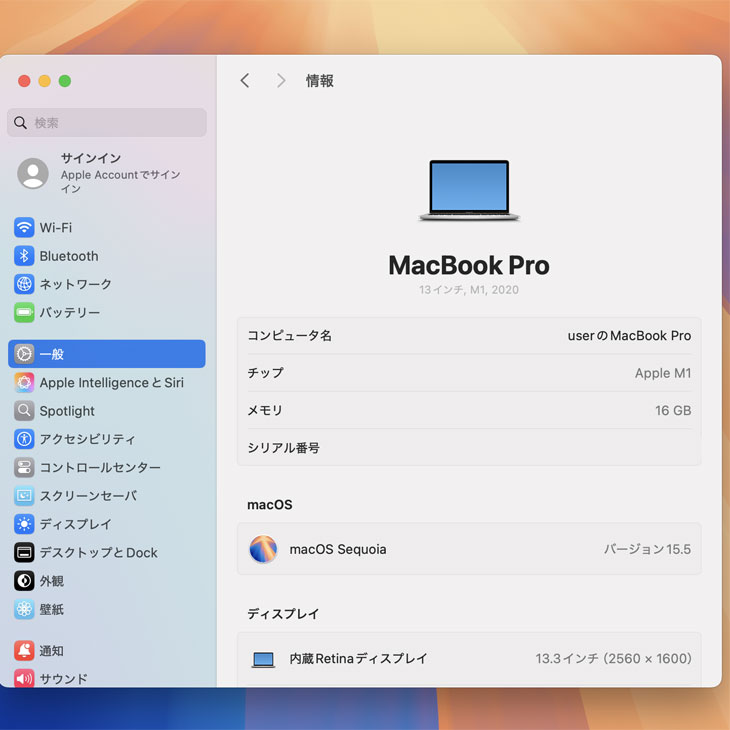Sign in via サインイン Apple Account

[x=106, y=173]
